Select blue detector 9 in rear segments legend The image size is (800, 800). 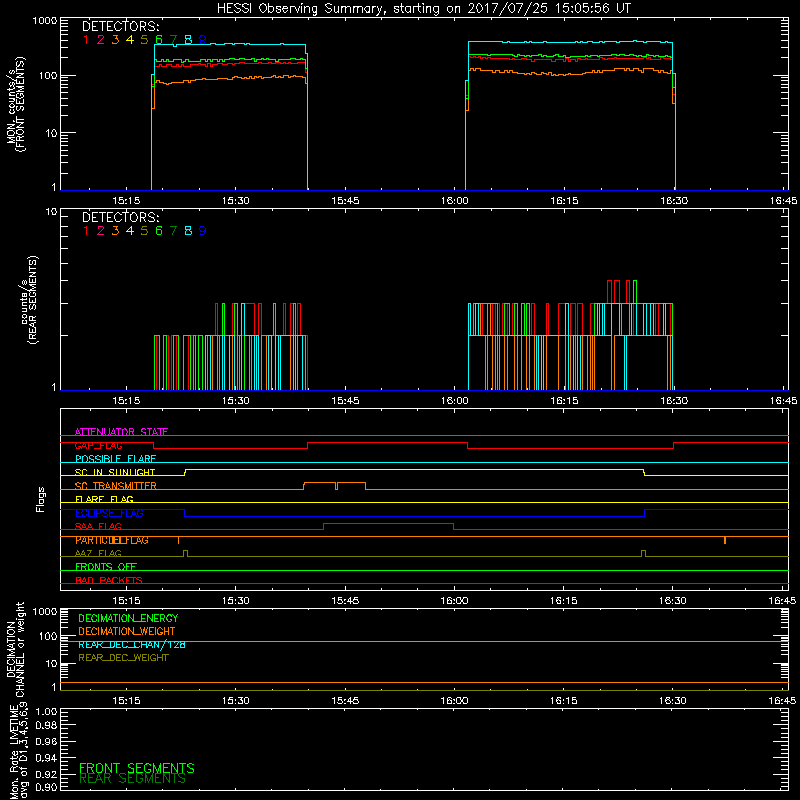[x=203, y=231]
